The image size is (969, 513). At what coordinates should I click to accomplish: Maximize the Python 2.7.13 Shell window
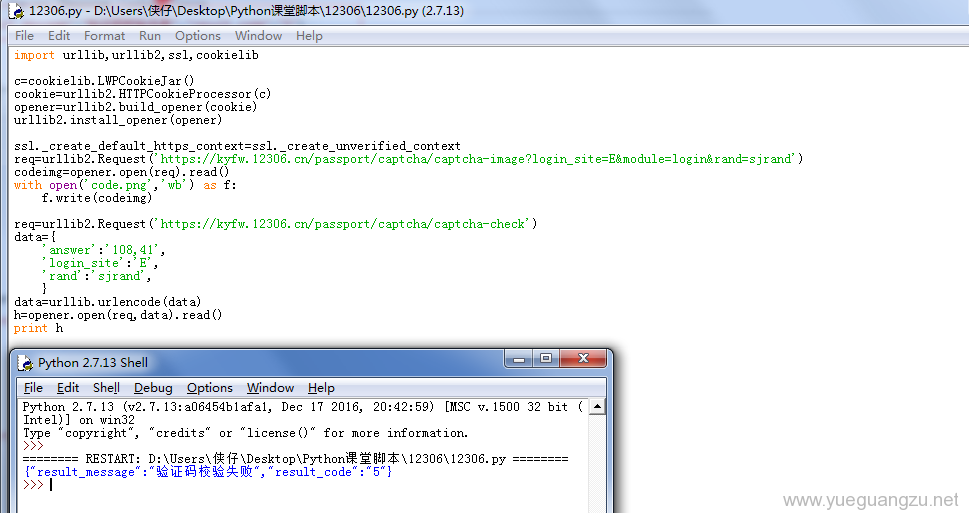pos(546,358)
